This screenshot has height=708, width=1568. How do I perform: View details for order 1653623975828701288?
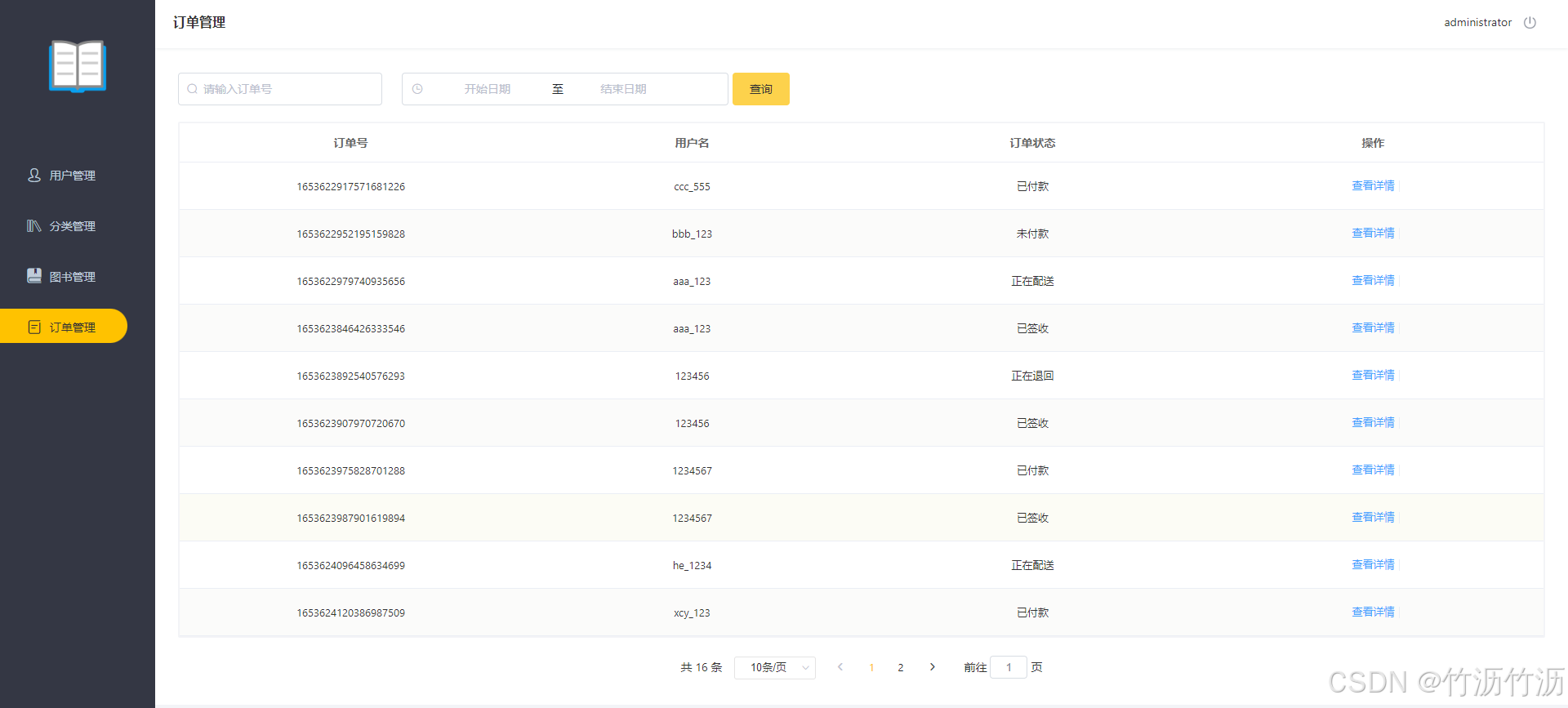[x=1373, y=470]
